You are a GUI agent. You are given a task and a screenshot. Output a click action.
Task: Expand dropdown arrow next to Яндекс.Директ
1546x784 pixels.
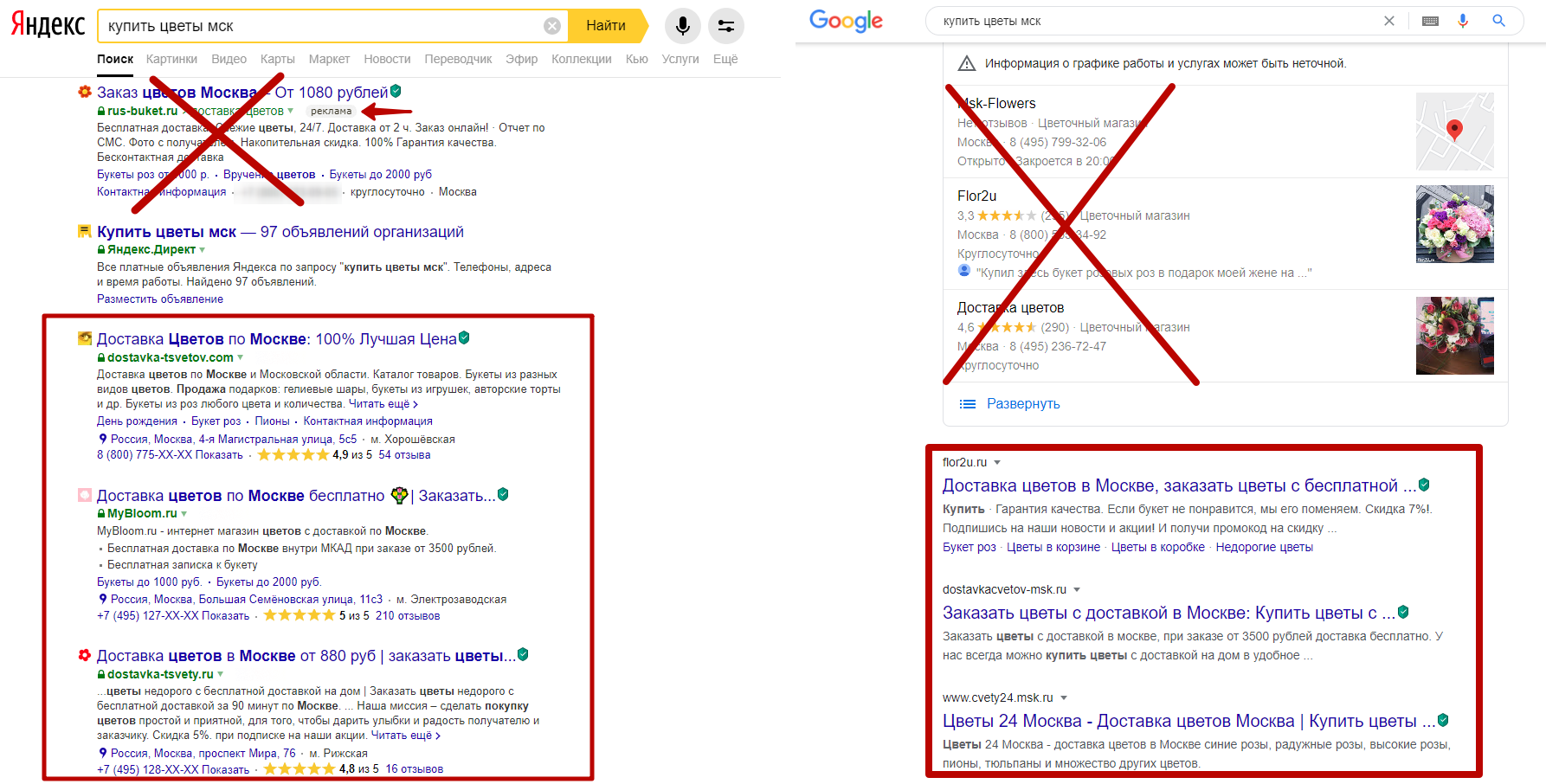203,250
